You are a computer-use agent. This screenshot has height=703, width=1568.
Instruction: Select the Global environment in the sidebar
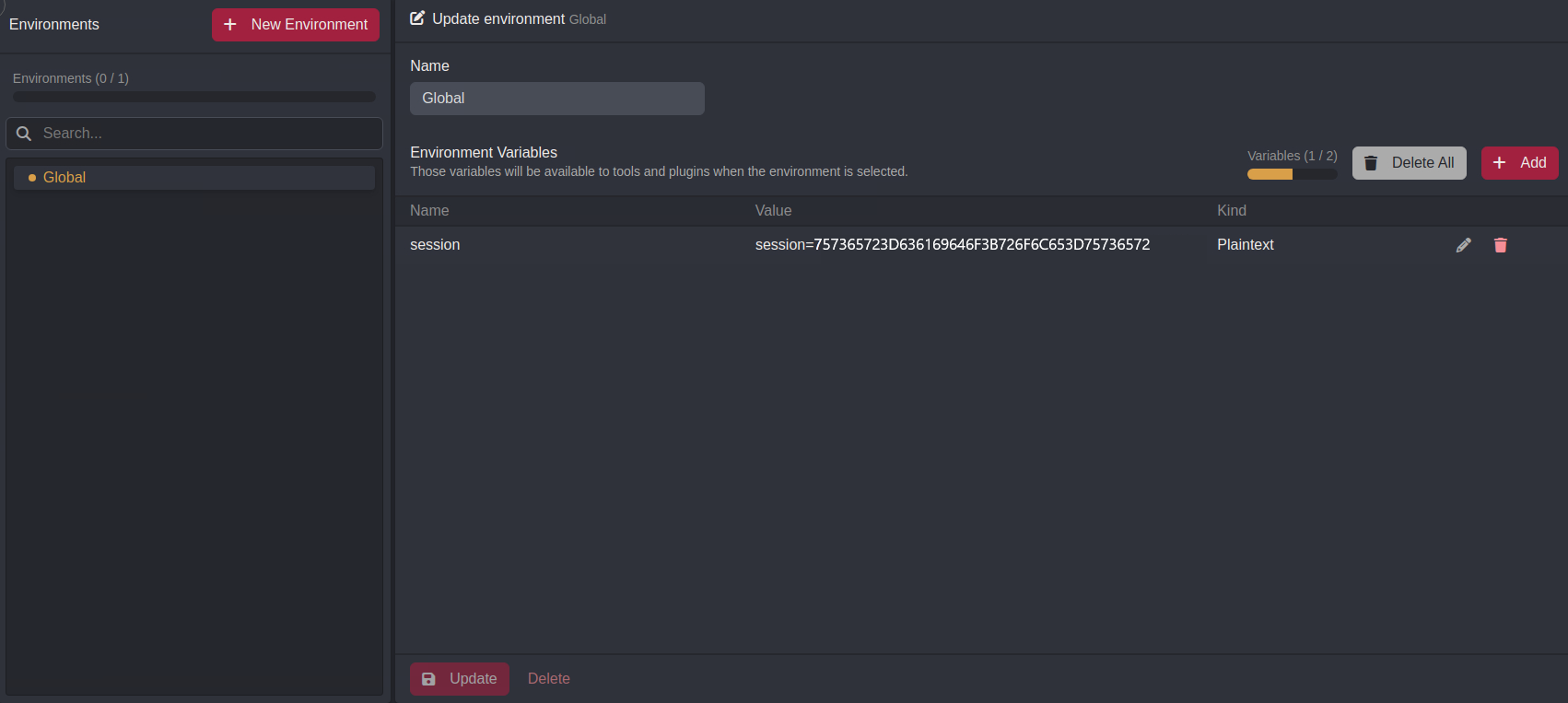pos(193,177)
